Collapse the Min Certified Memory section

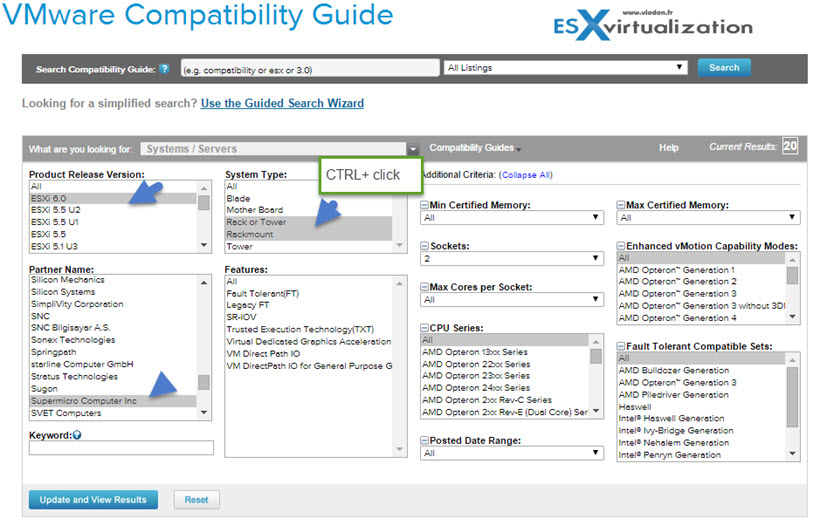click(x=425, y=205)
